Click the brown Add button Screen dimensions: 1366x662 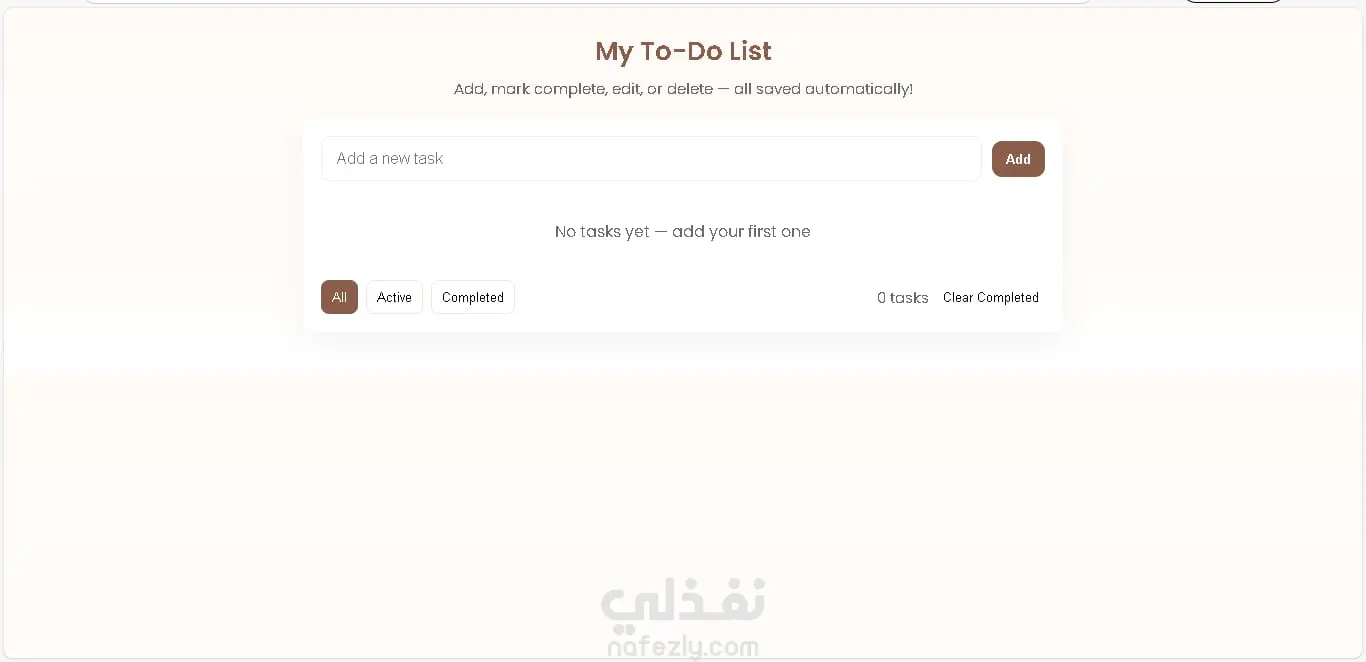pyautogui.click(x=1018, y=159)
